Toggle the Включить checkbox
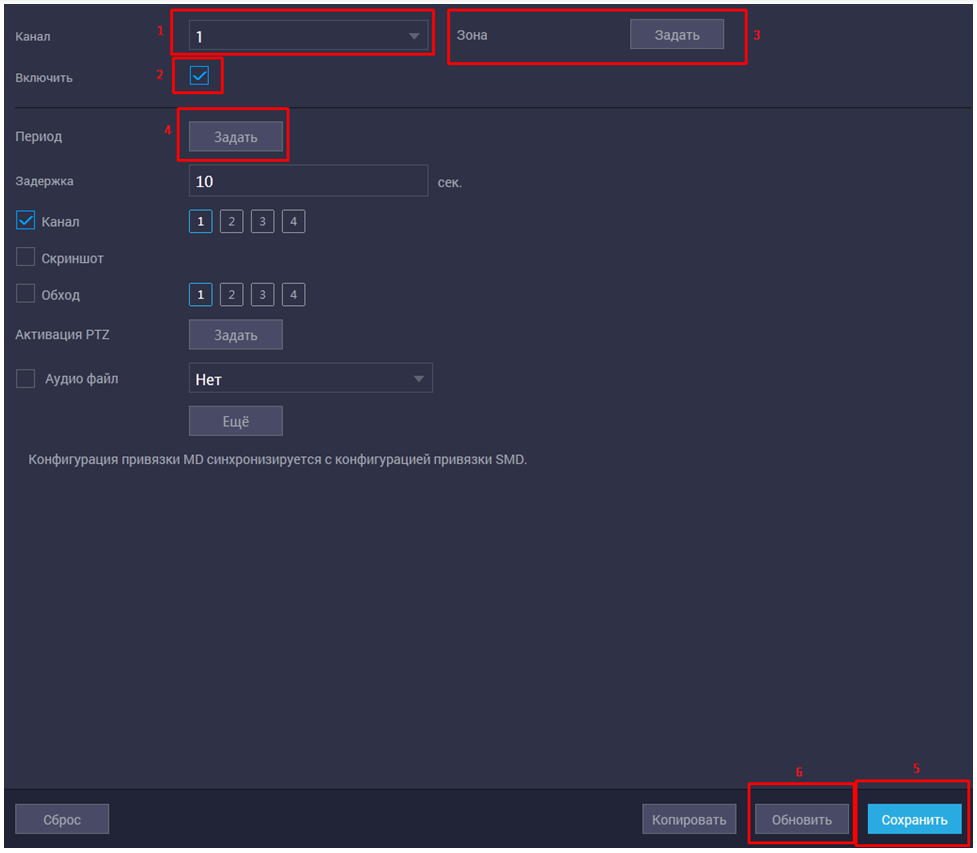This screenshot has height=853, width=977. (199, 76)
